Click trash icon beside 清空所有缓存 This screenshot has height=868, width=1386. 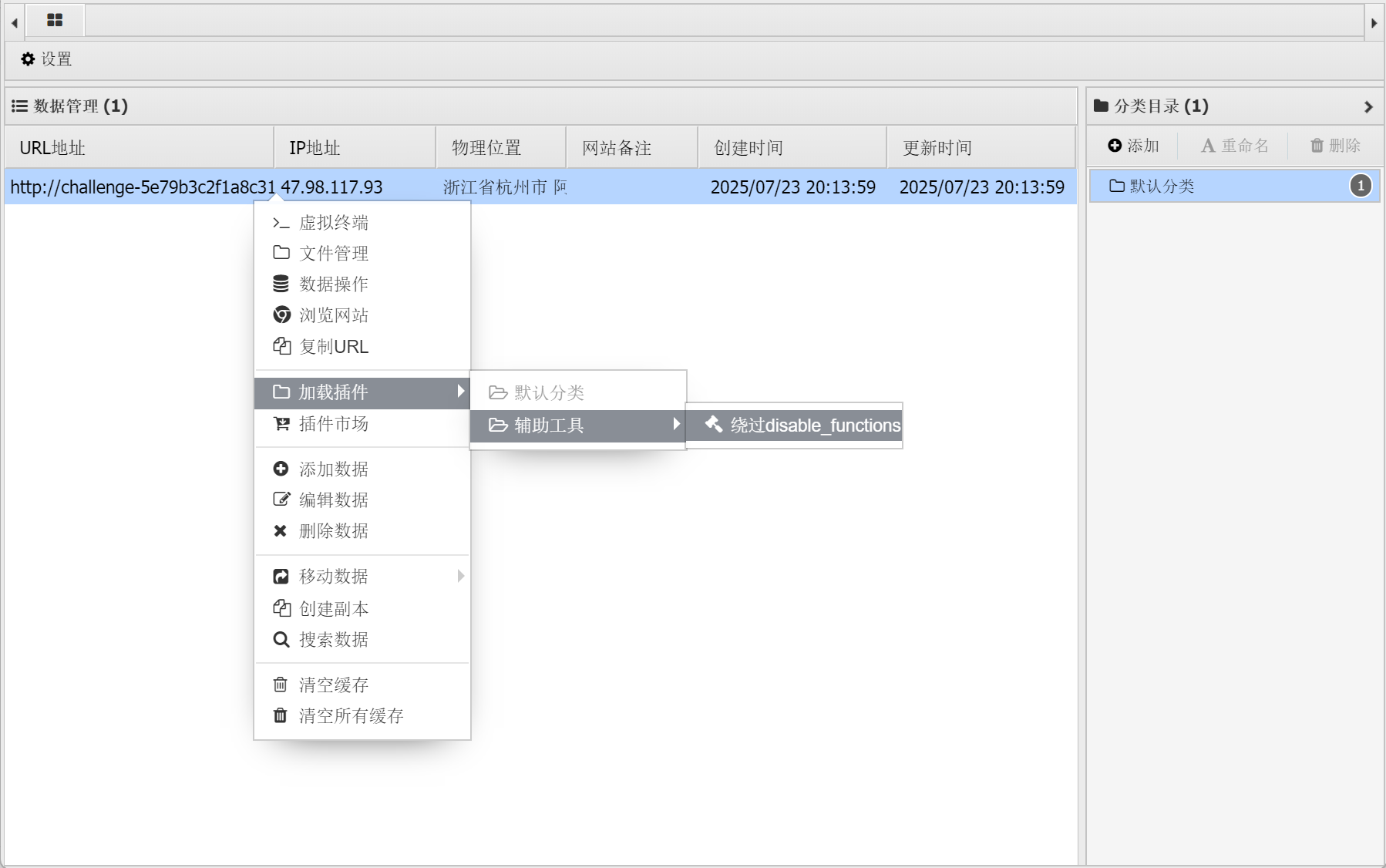point(281,715)
